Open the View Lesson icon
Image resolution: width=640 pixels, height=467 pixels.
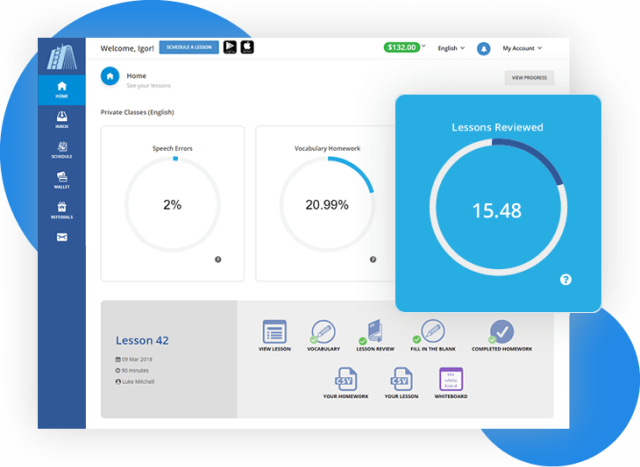coord(274,334)
